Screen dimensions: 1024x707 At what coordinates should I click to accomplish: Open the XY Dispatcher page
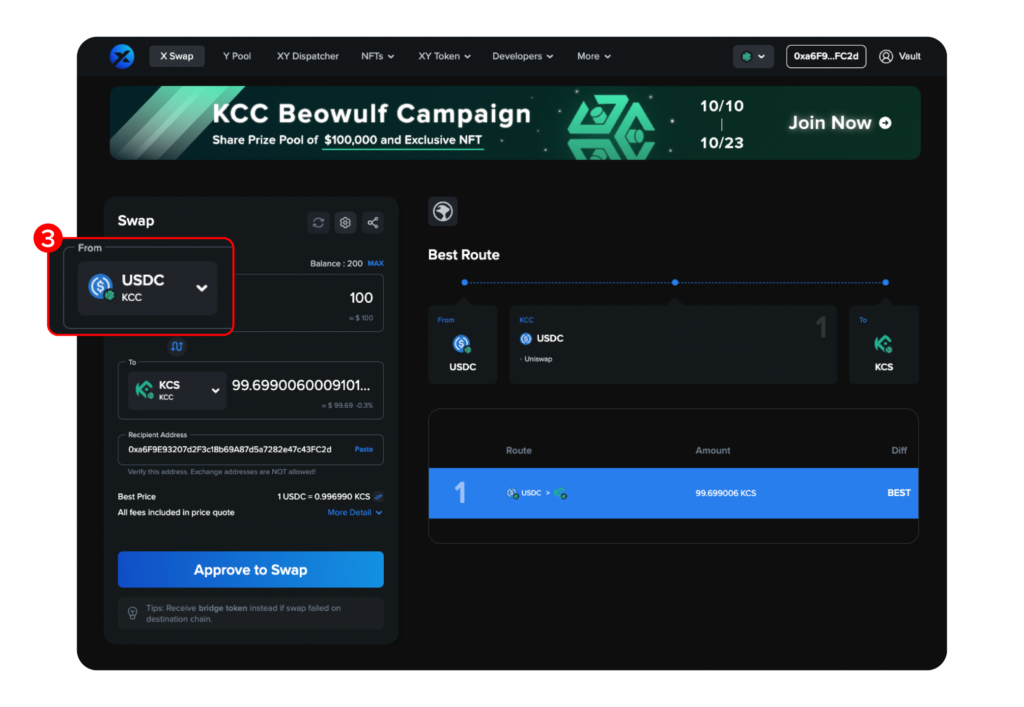(308, 56)
